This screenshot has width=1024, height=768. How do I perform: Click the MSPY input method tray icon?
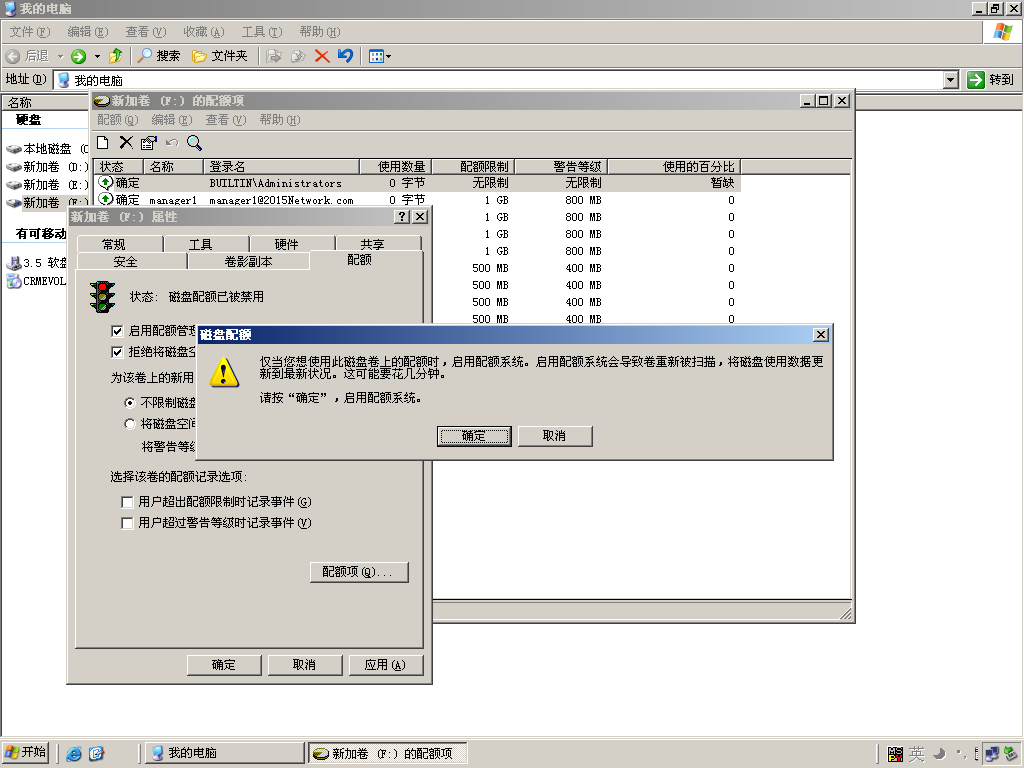pyautogui.click(x=895, y=754)
